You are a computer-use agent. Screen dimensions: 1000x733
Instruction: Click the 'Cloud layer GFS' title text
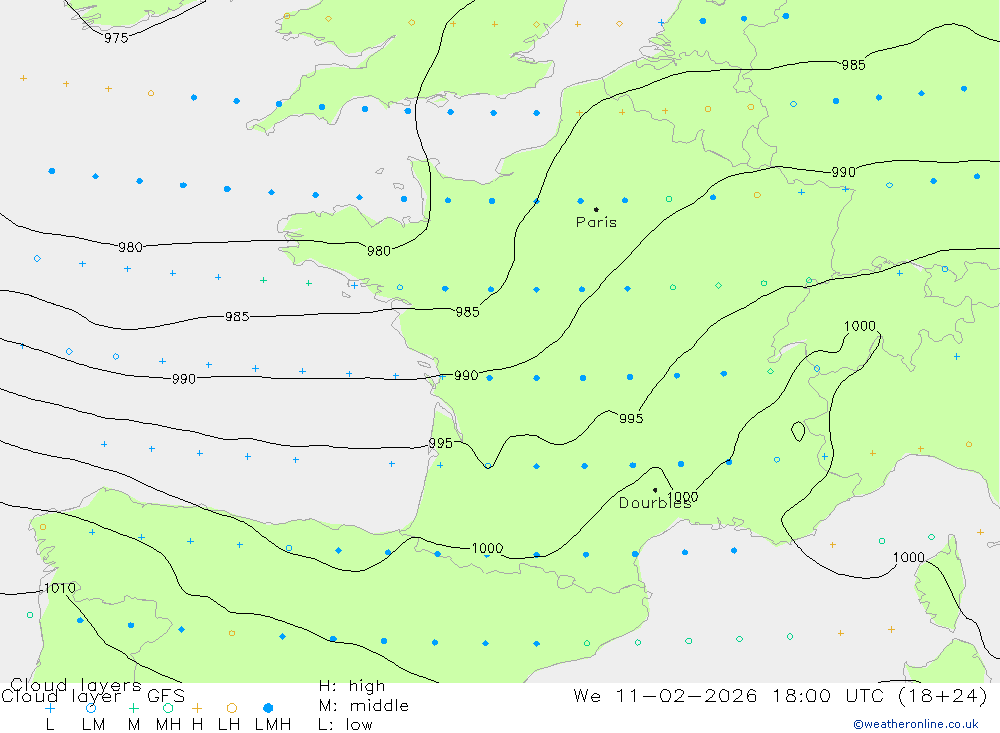93,696
